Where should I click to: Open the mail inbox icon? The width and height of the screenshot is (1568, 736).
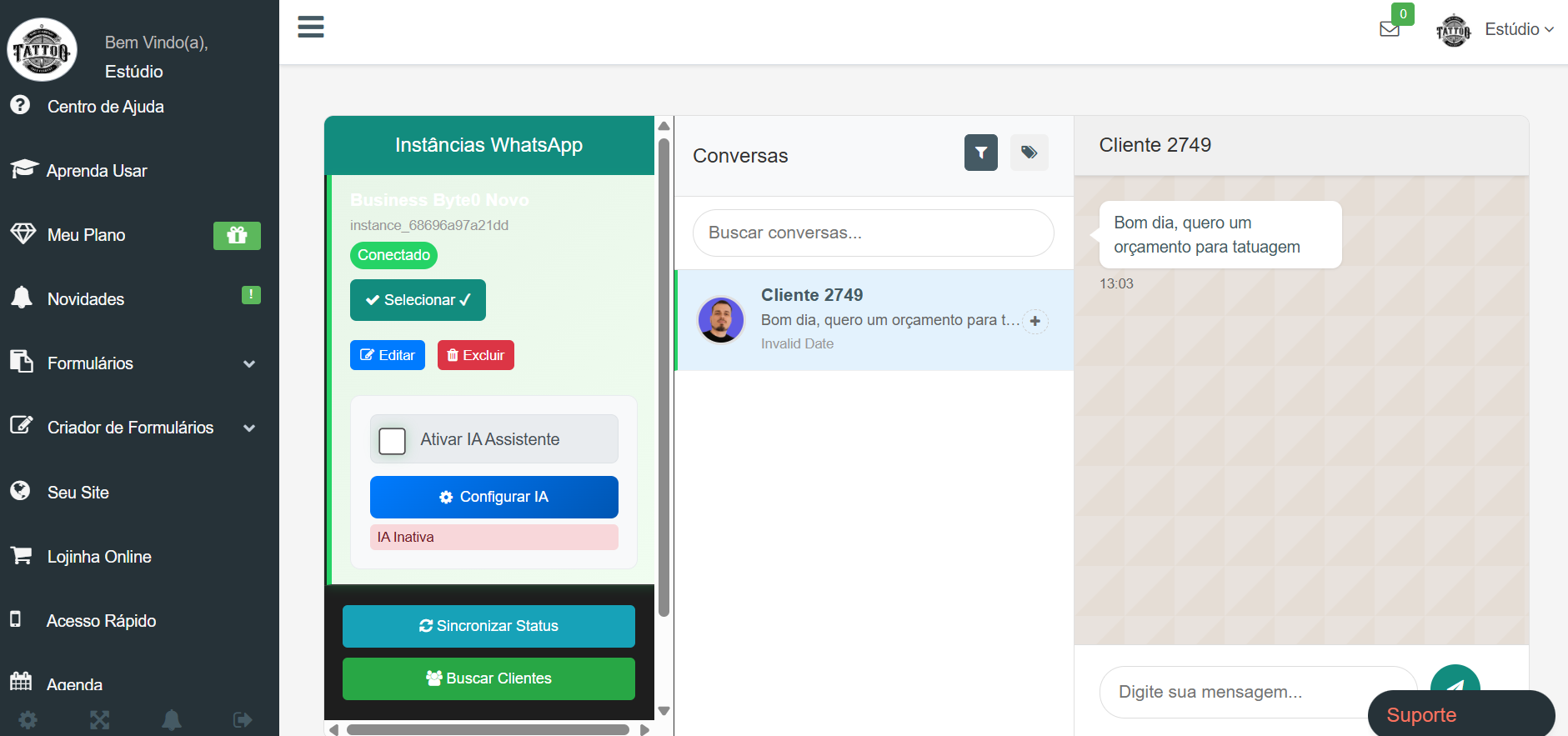pos(1390,29)
